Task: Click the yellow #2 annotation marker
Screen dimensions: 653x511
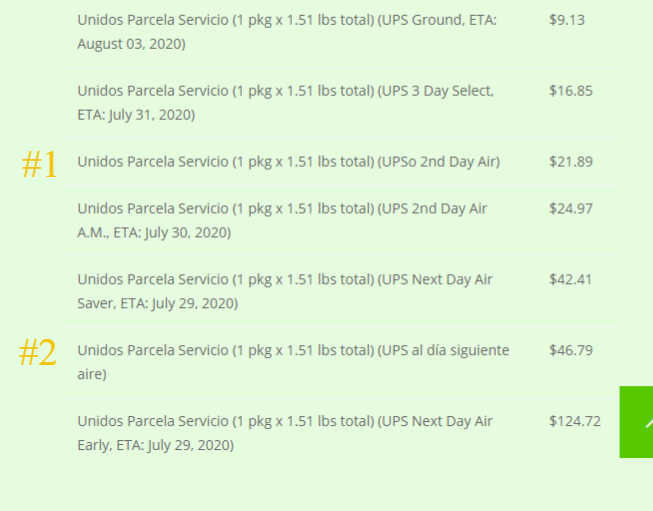Action: (37, 352)
